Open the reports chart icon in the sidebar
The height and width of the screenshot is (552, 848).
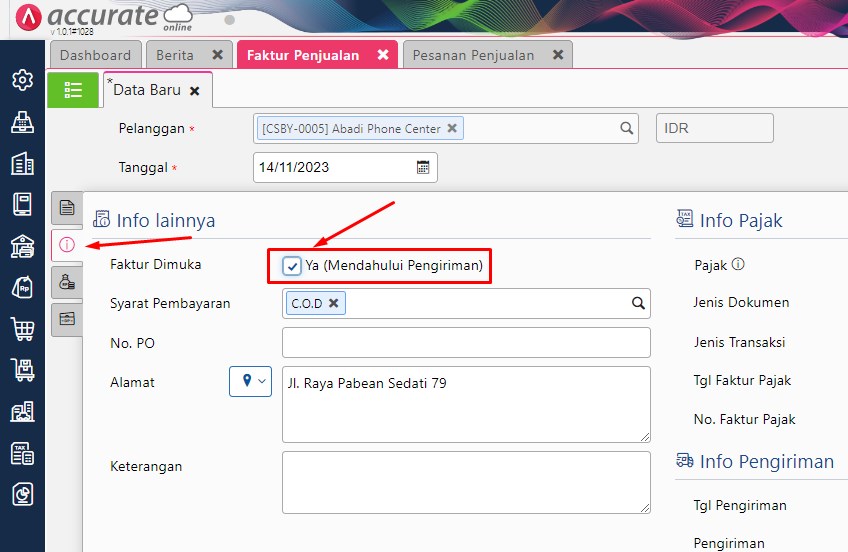22,494
